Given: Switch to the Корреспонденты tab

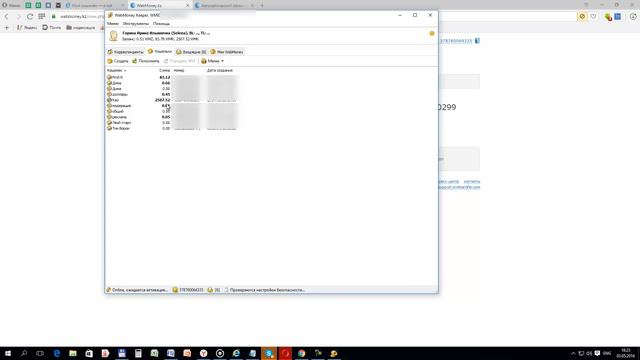Looking at the screenshot, I should coord(126,52).
